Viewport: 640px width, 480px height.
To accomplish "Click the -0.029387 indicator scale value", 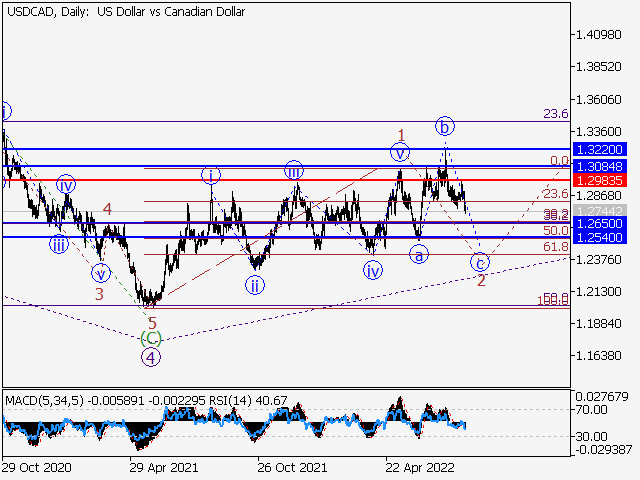I will coord(604,450).
